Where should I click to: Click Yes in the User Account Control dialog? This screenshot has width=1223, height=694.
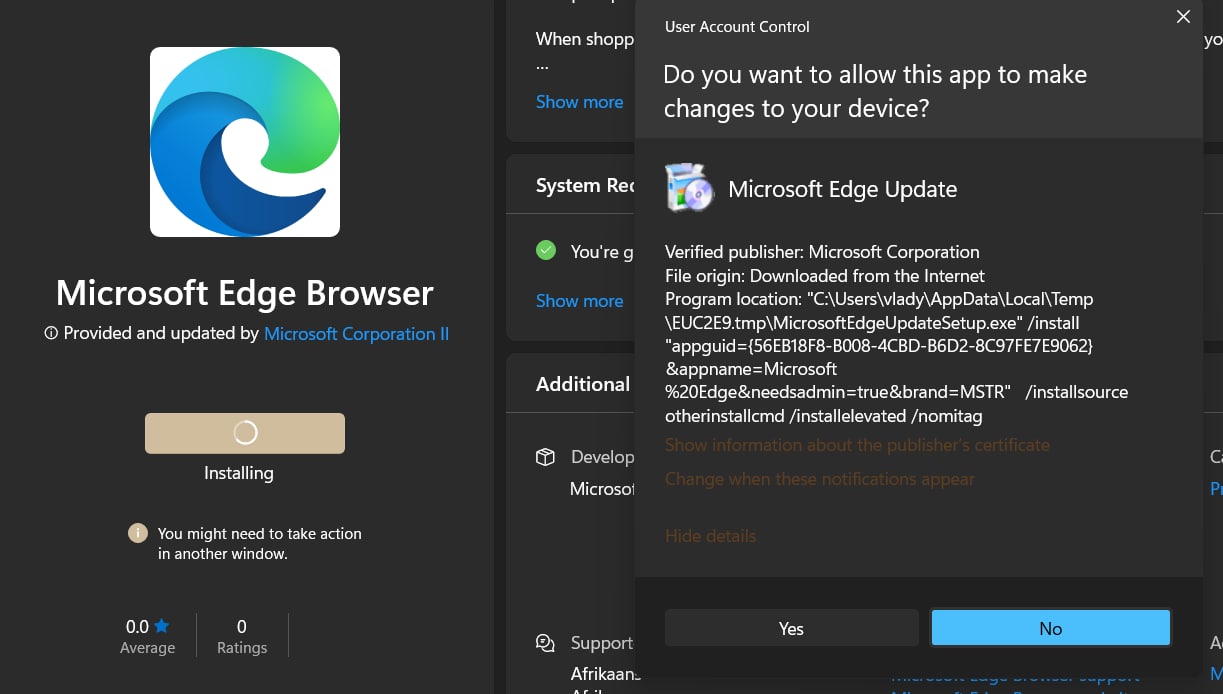click(x=791, y=628)
